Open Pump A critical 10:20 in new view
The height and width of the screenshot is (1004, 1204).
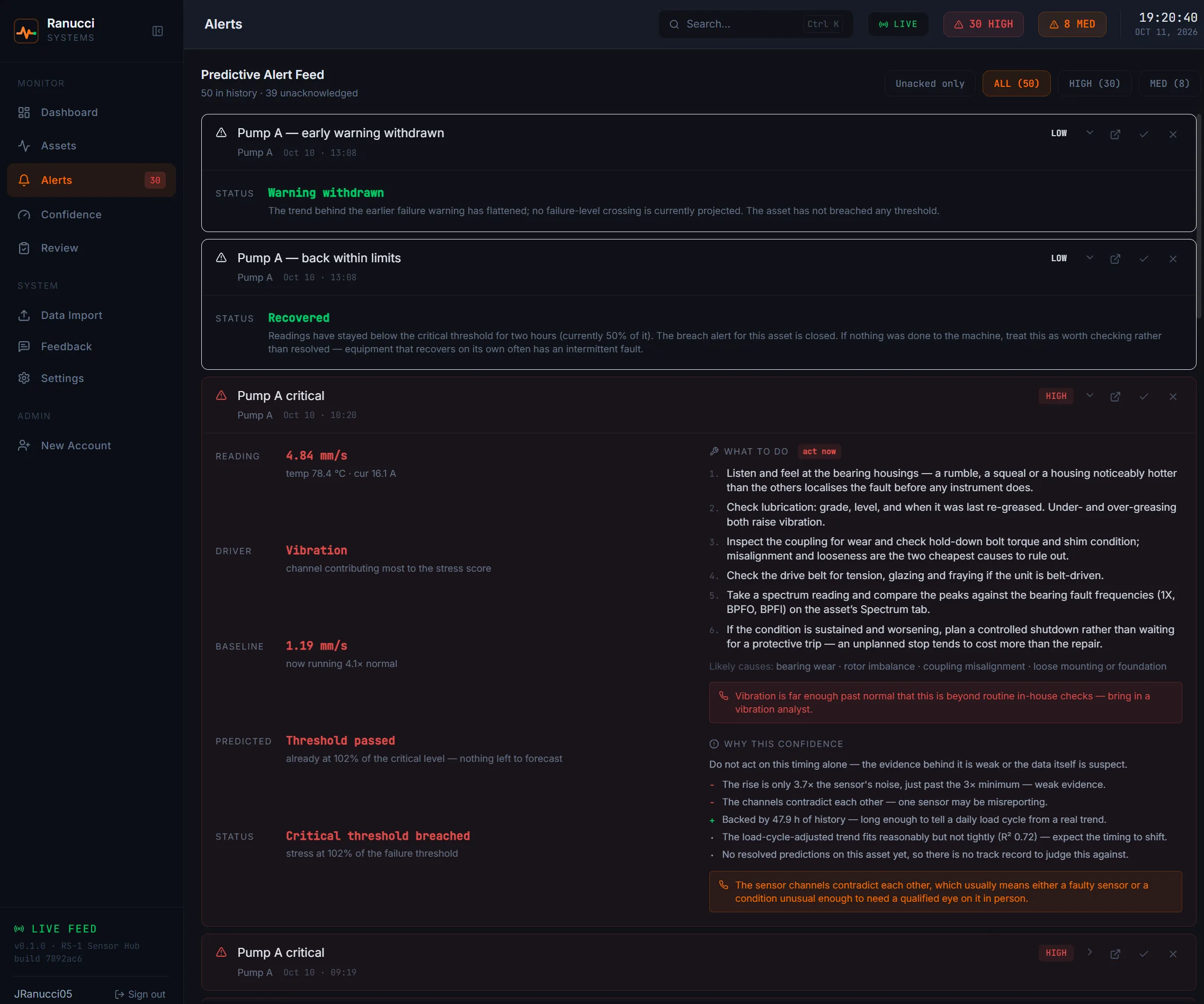click(1115, 397)
